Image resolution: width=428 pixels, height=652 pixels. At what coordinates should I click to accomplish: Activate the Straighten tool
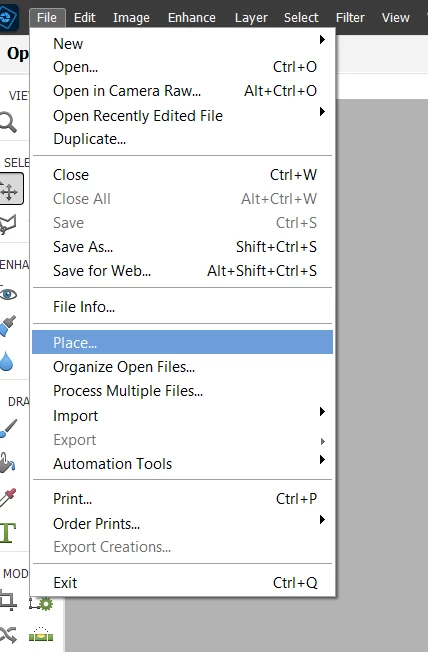[41, 635]
